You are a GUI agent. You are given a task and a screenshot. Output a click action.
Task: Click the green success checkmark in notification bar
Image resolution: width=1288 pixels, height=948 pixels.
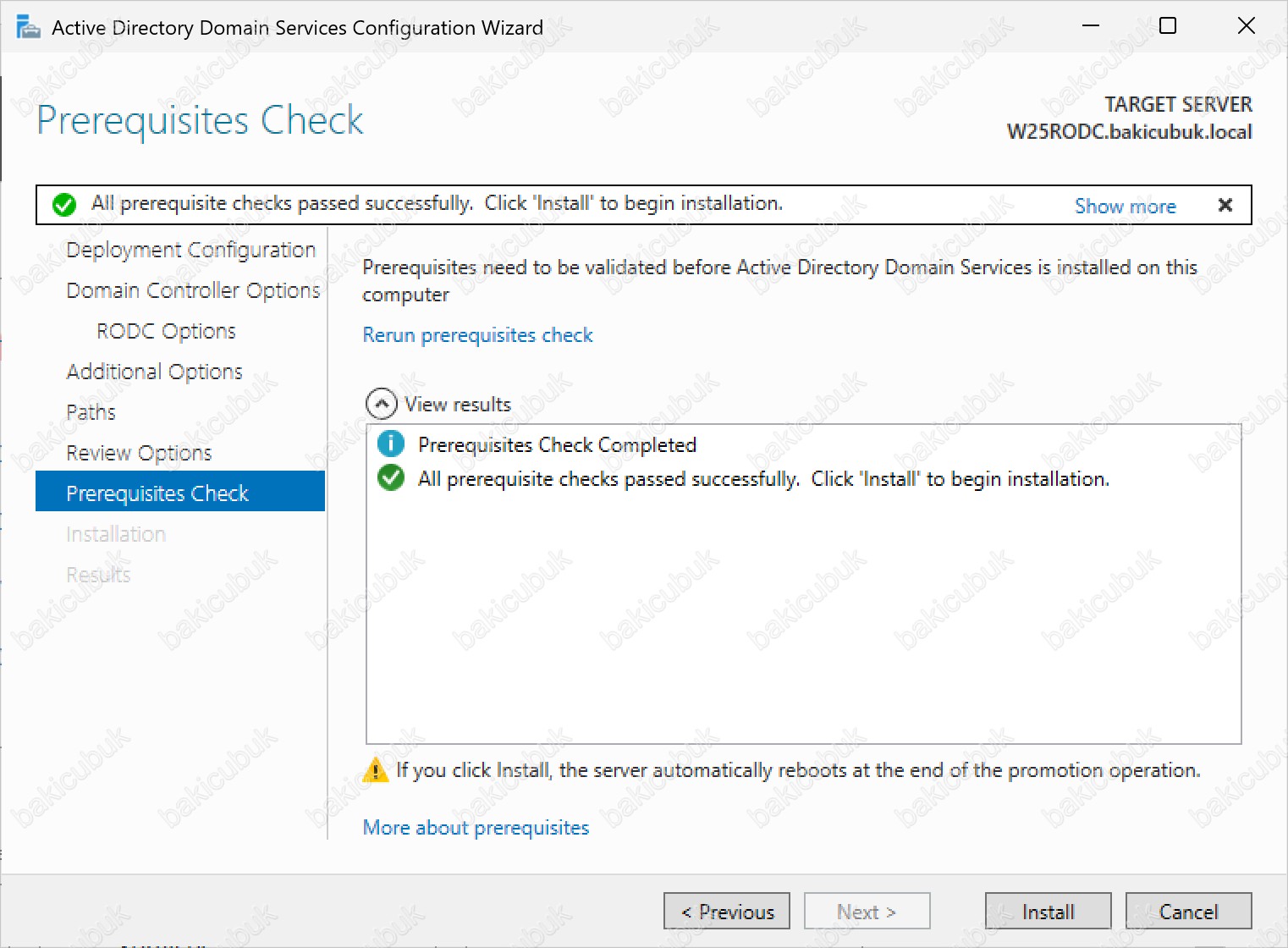64,205
